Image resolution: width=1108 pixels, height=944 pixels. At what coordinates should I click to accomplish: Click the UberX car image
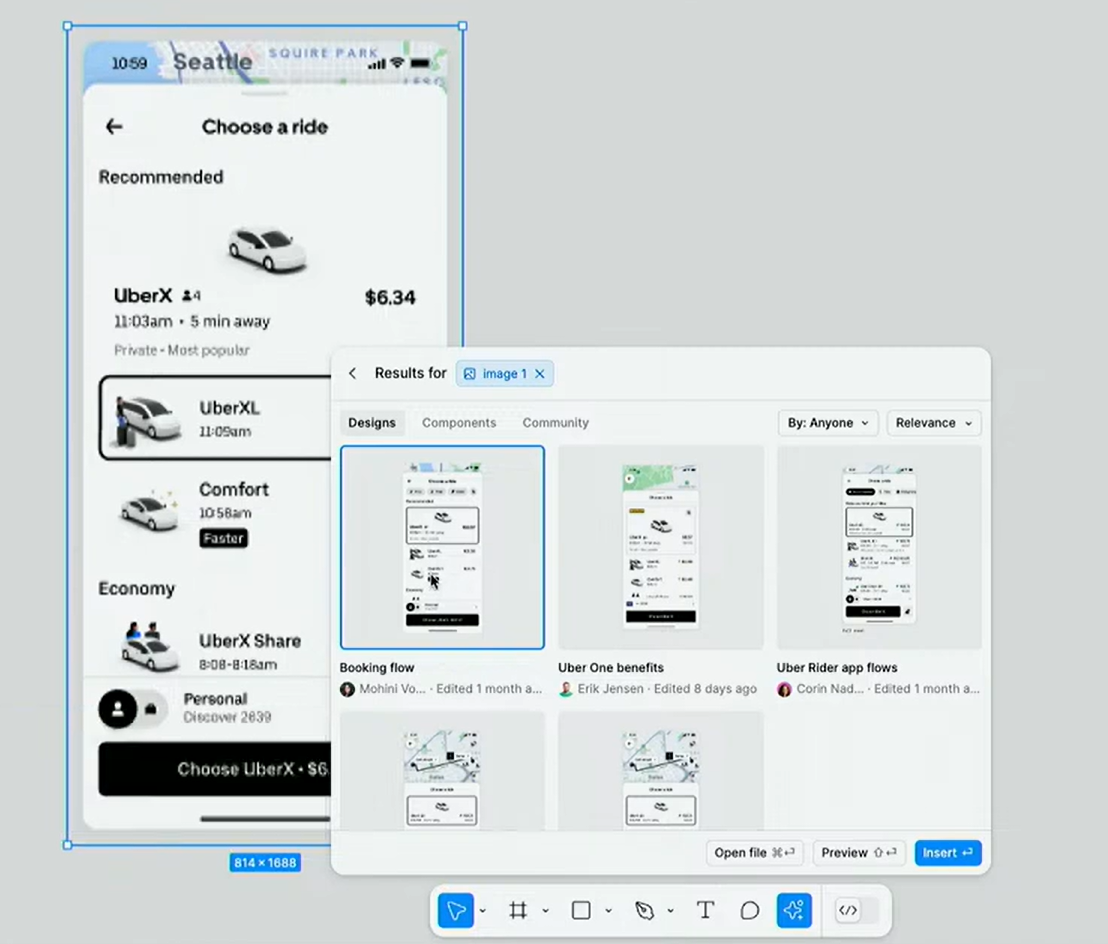pos(267,249)
